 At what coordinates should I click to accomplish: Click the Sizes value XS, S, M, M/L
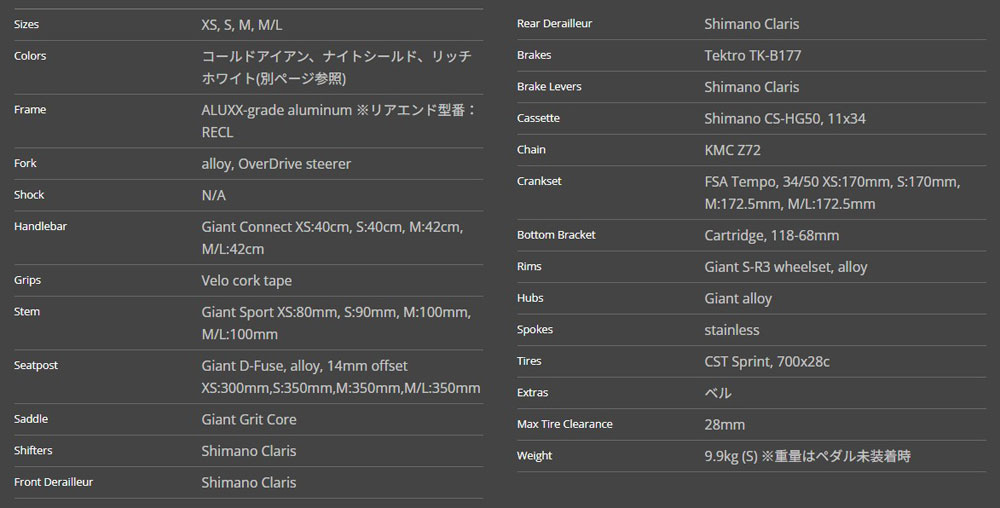tap(249, 24)
